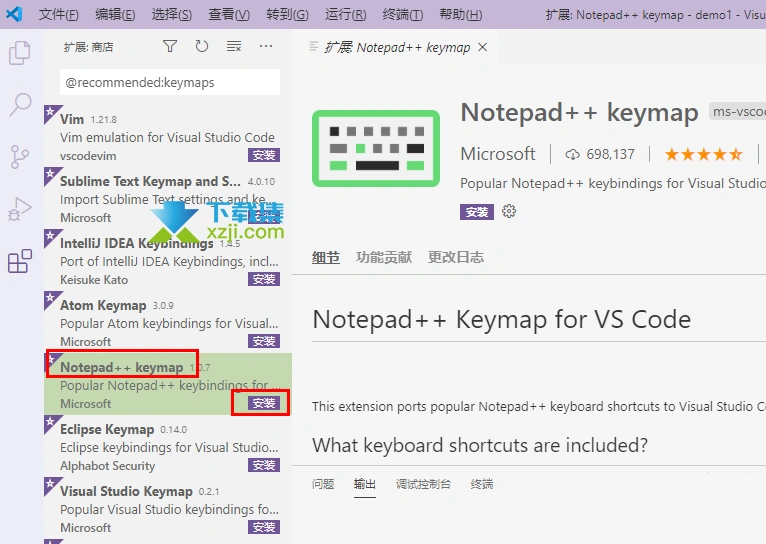This screenshot has height=544, width=766.
Task: Filter extensions with the funnel icon
Action: point(170,46)
